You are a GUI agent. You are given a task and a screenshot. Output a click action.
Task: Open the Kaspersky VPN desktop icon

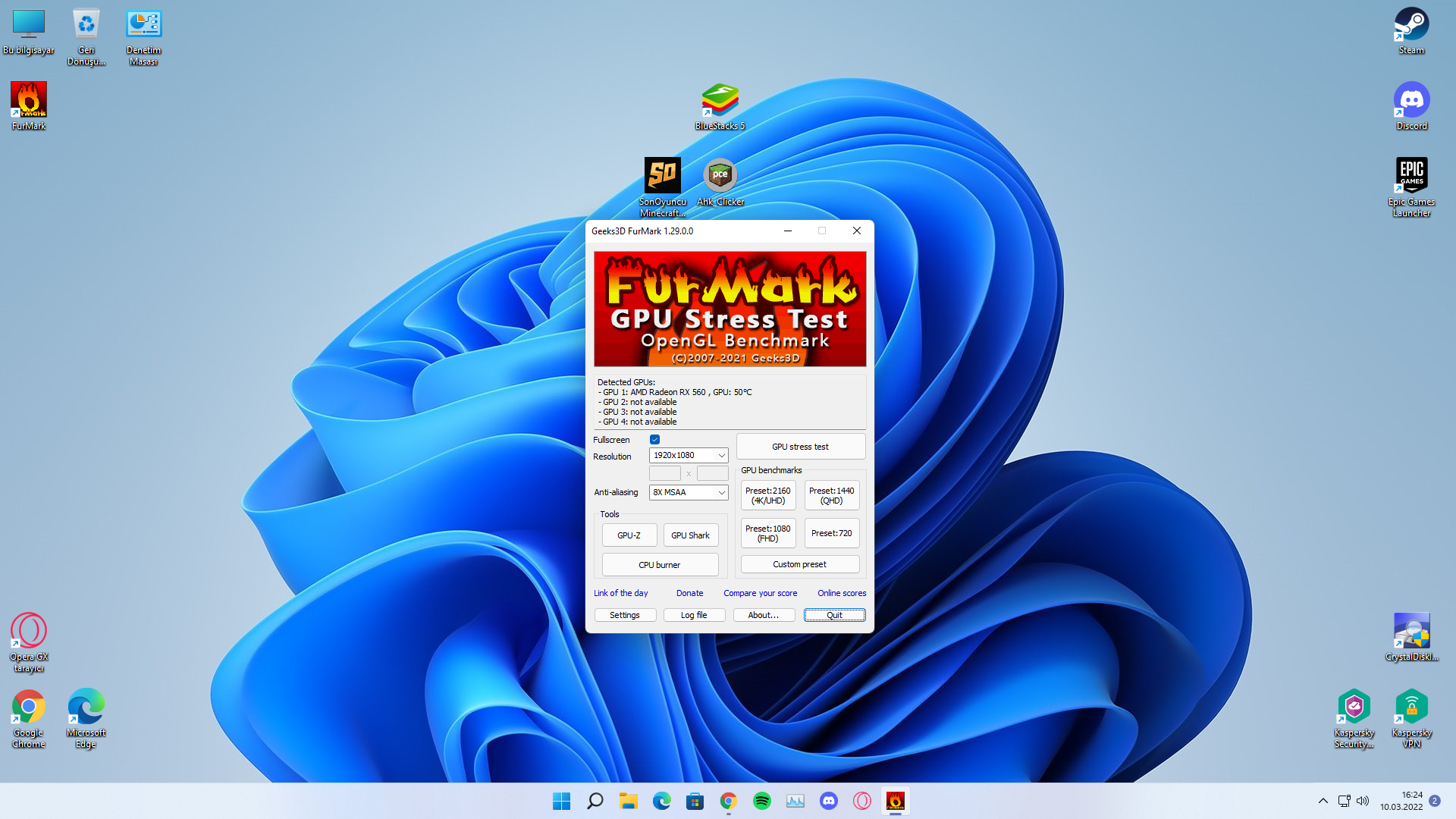click(x=1410, y=708)
